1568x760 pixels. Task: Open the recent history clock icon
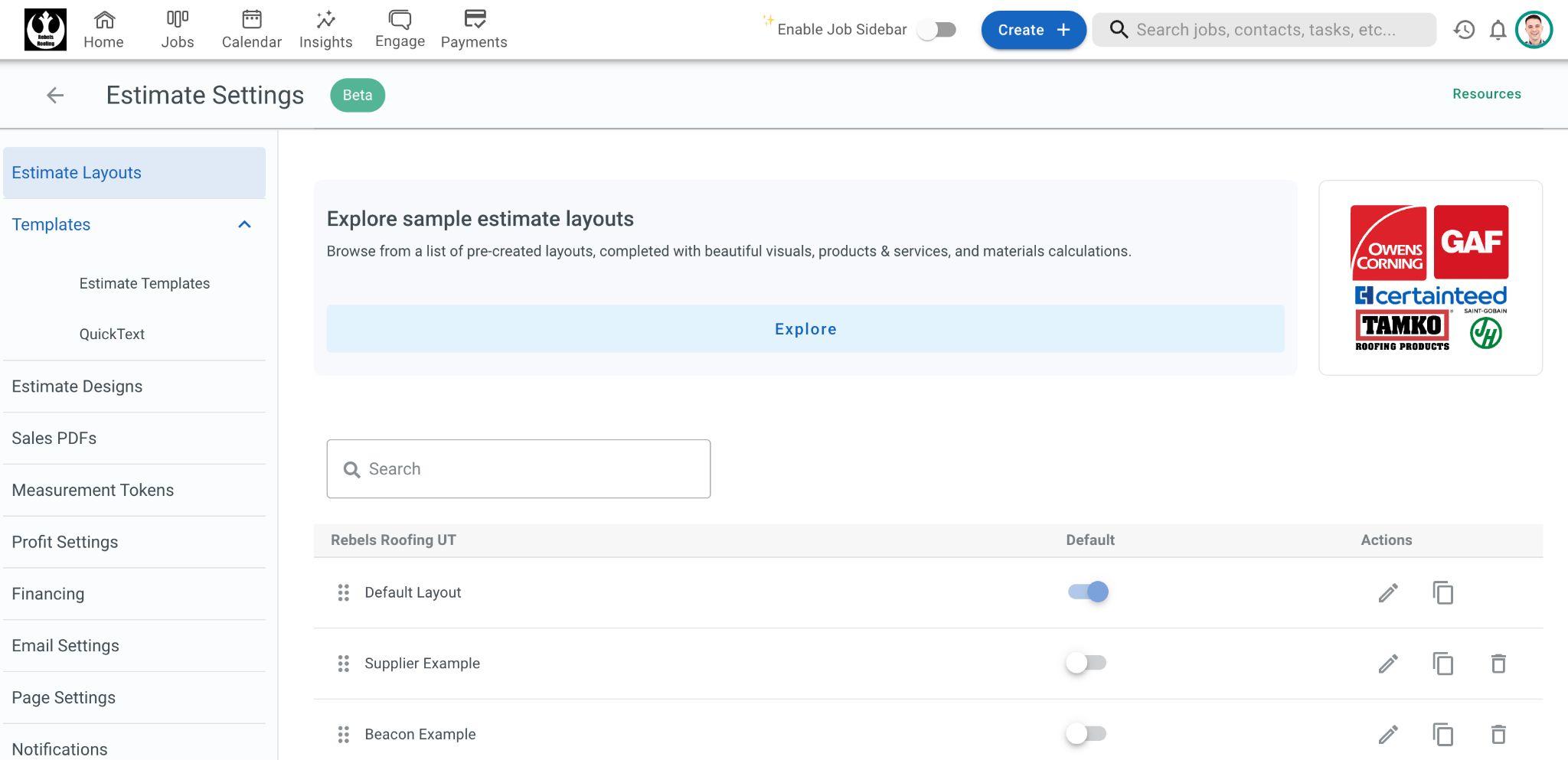tap(1464, 30)
